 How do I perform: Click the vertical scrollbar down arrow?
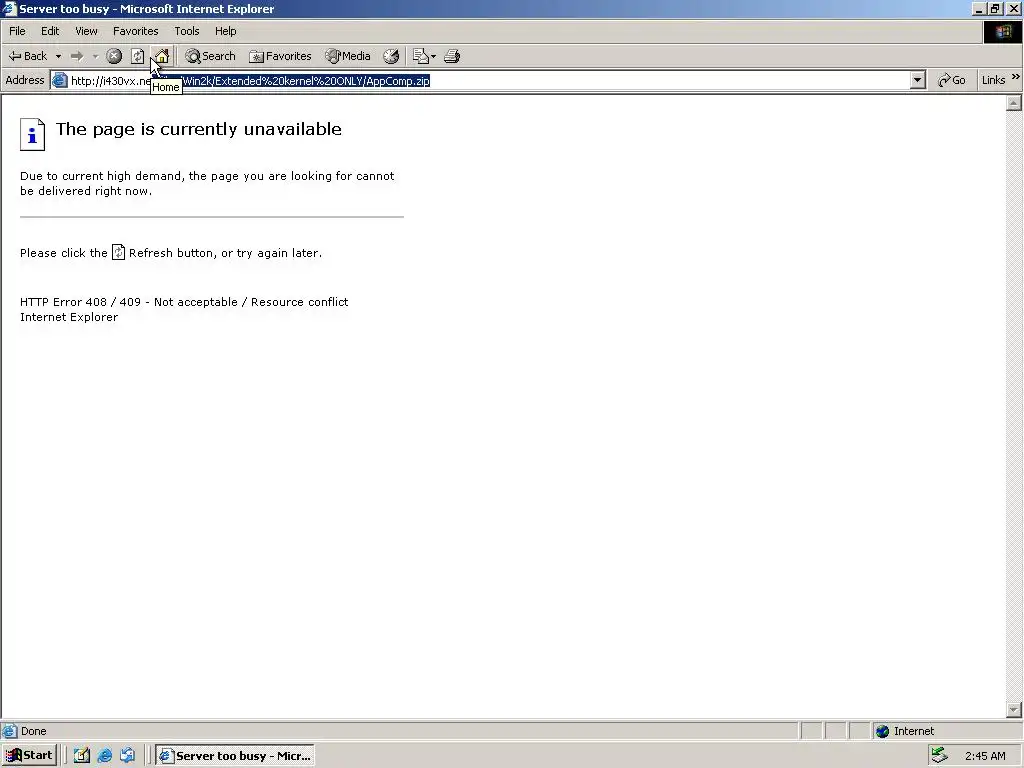pyautogui.click(x=1014, y=709)
